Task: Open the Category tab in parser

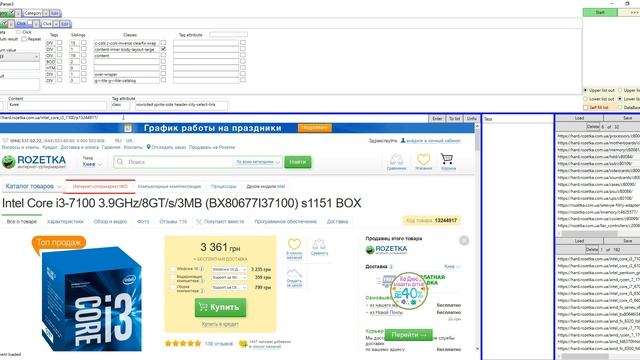Action: point(33,13)
